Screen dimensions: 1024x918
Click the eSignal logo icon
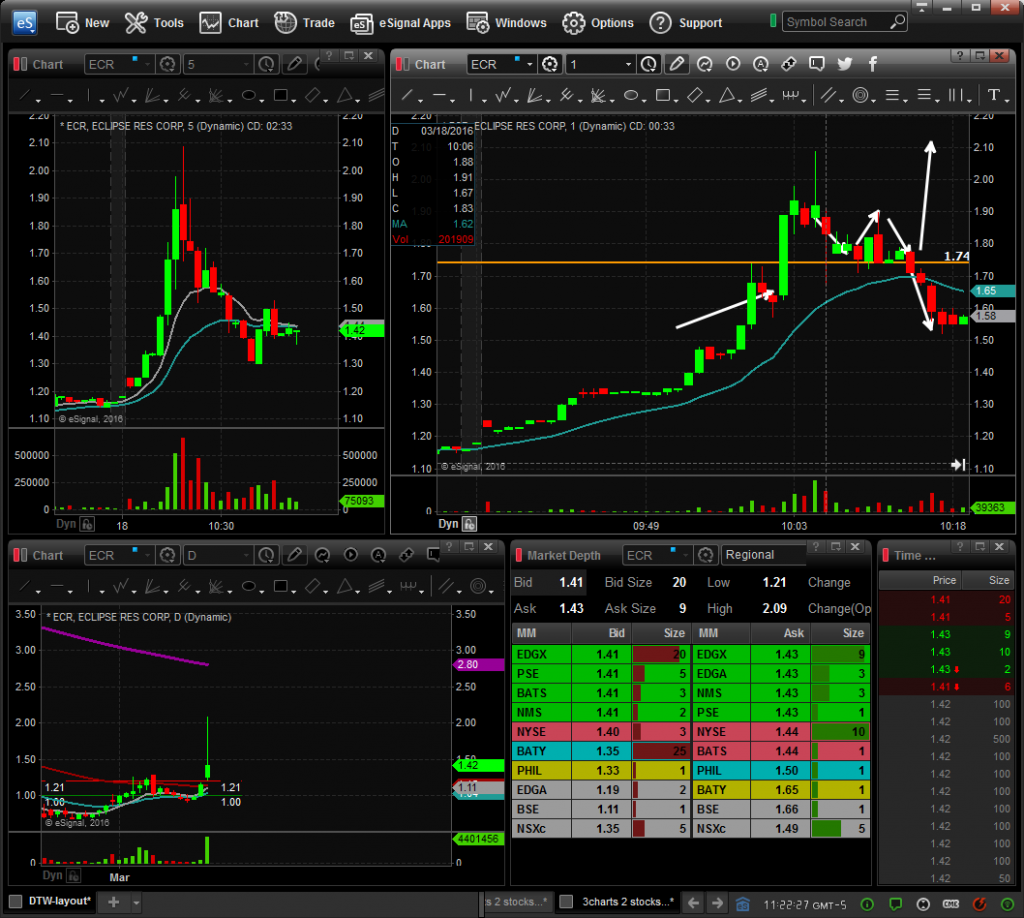pyautogui.click(x=24, y=23)
